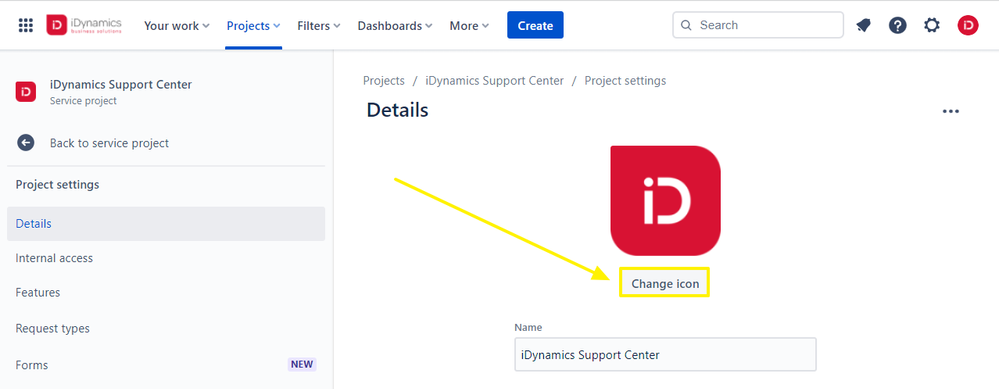The height and width of the screenshot is (389, 999).
Task: Expand the More dropdown
Action: (469, 25)
